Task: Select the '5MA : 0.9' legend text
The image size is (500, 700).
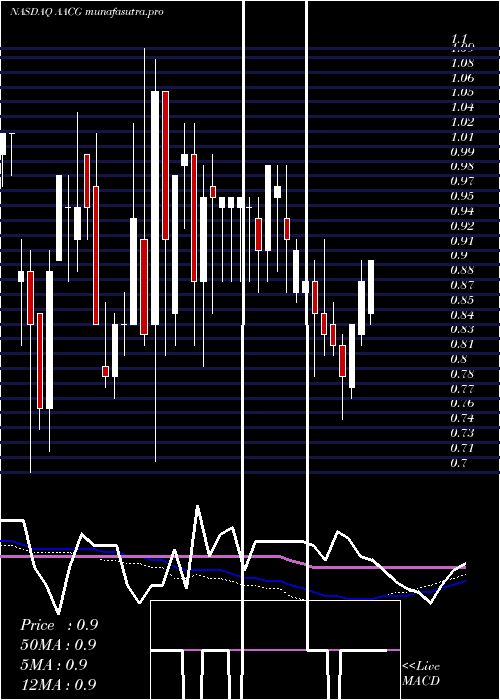Action: point(54,665)
